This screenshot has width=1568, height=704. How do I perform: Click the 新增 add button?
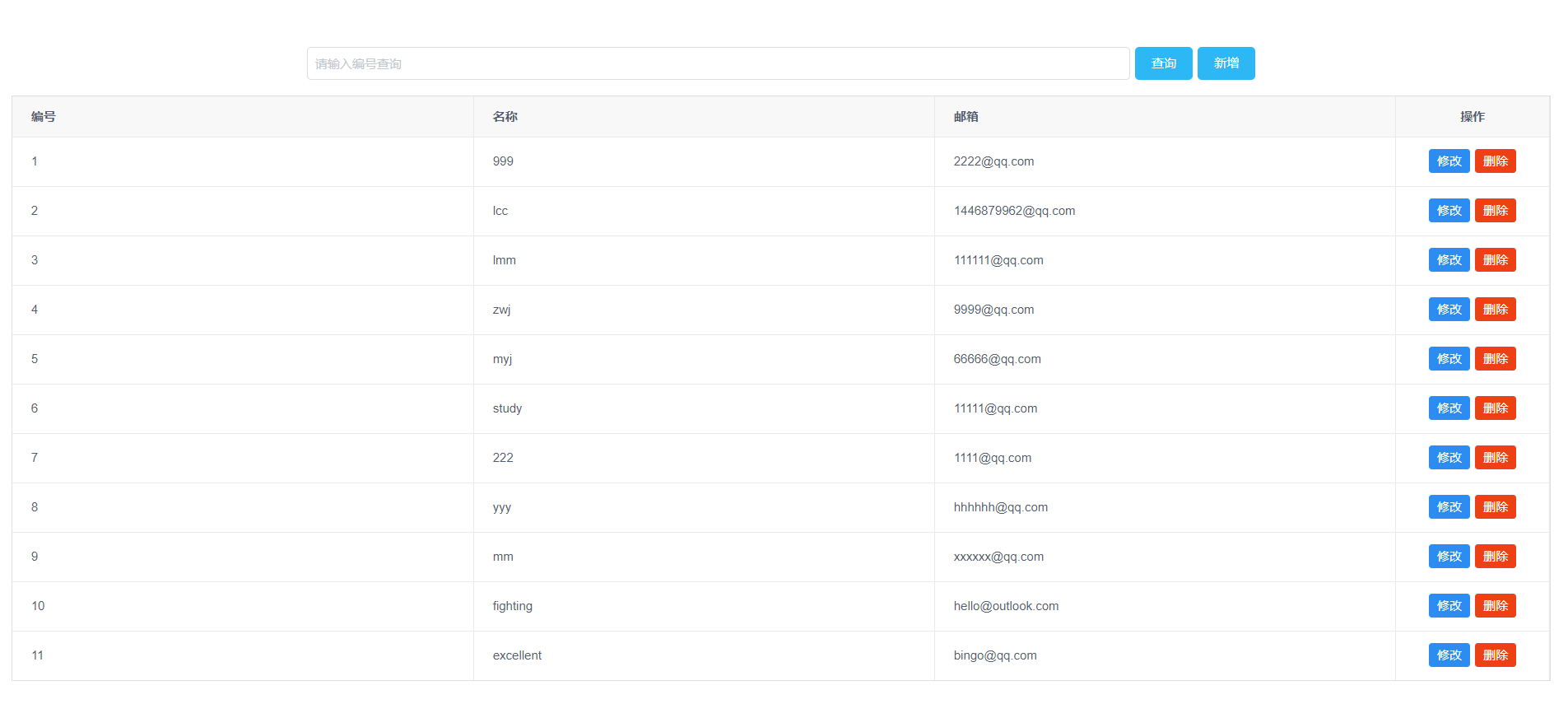pos(1226,63)
